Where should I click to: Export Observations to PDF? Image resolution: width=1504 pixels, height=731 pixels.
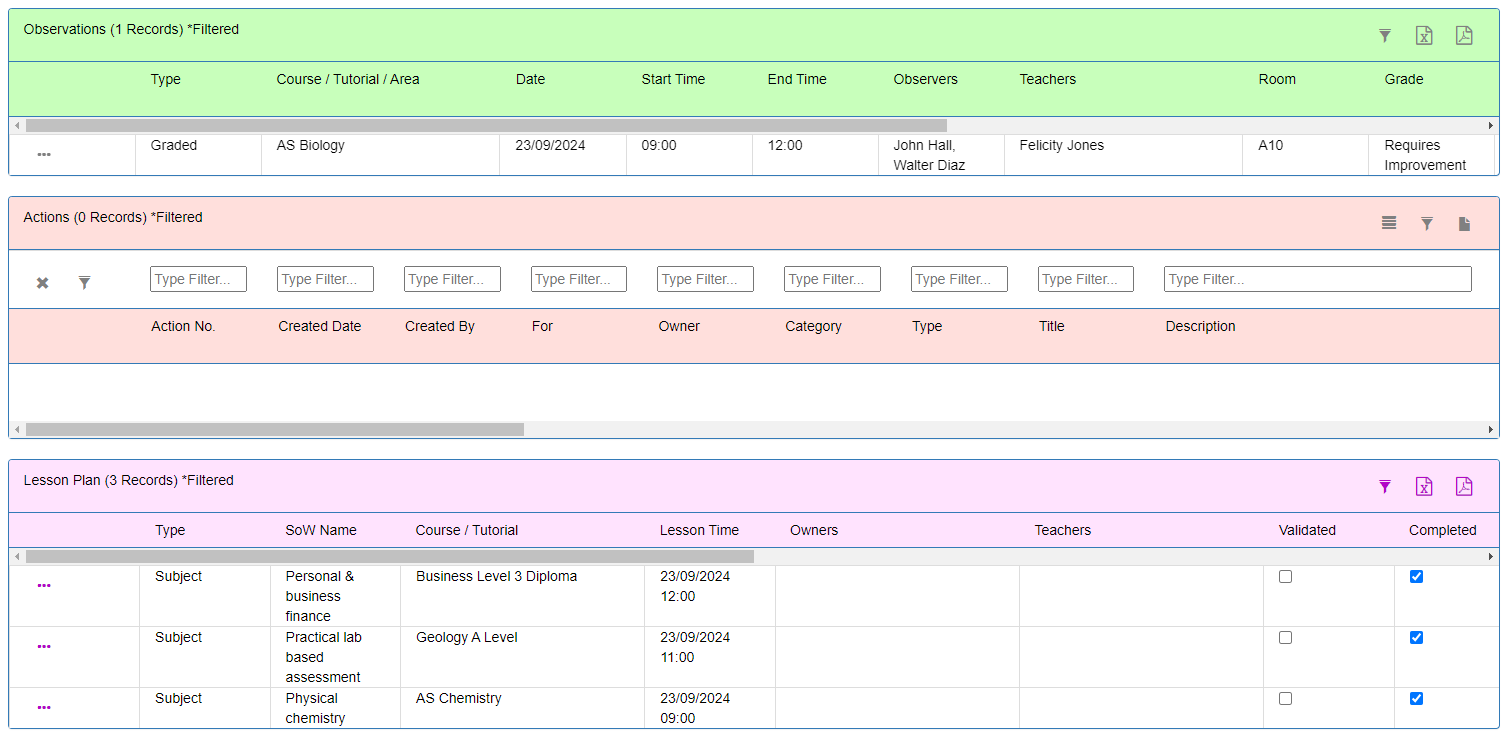pos(1464,36)
